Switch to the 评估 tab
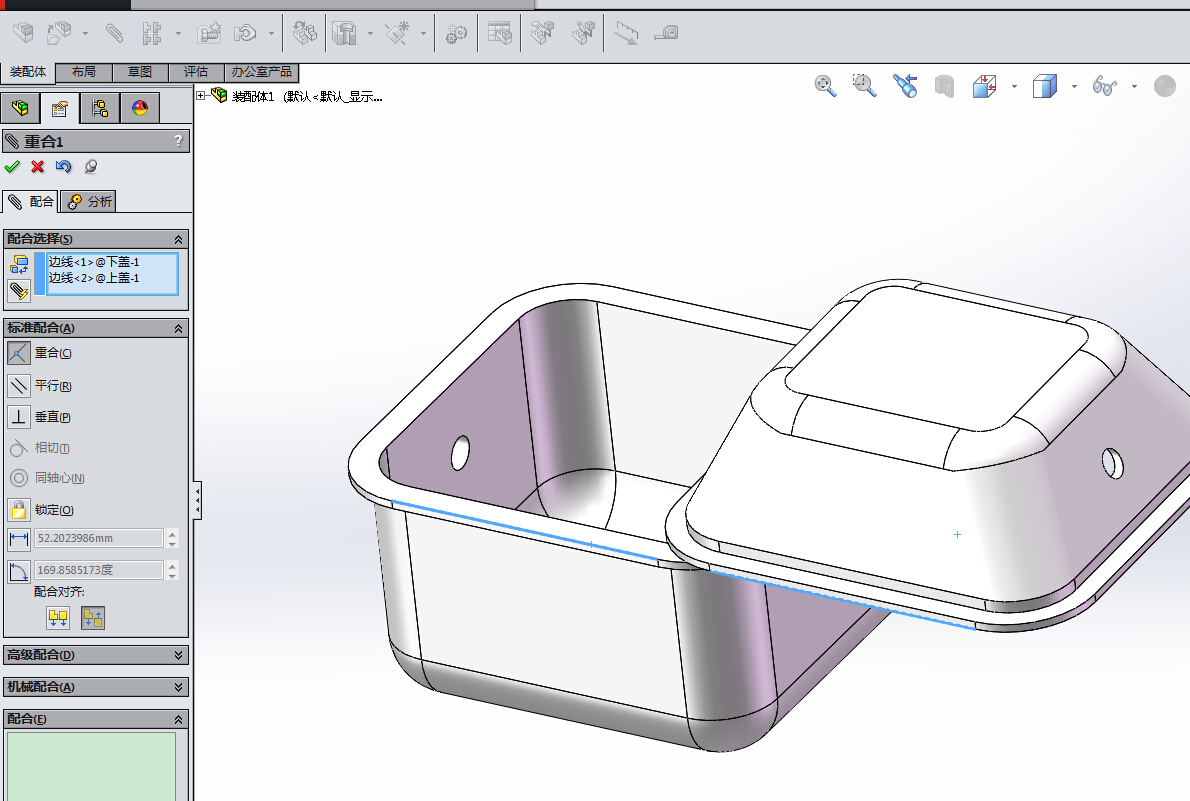The height and width of the screenshot is (801, 1190). pyautogui.click(x=196, y=71)
